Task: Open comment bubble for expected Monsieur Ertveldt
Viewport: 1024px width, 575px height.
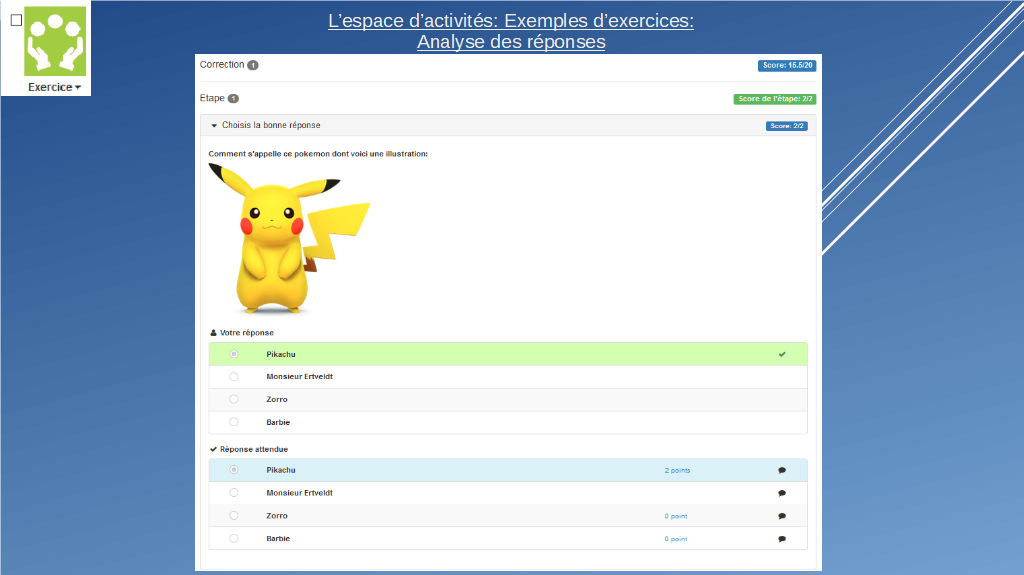Action: 782,493
